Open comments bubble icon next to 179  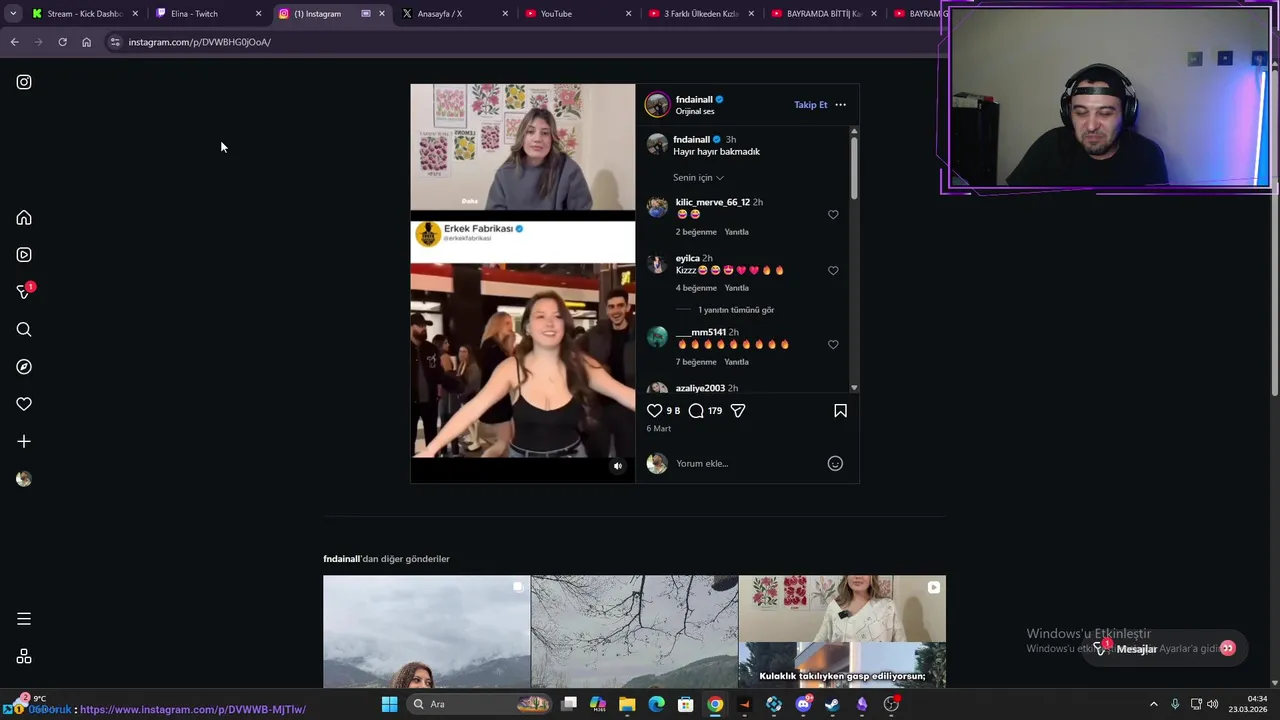[696, 410]
